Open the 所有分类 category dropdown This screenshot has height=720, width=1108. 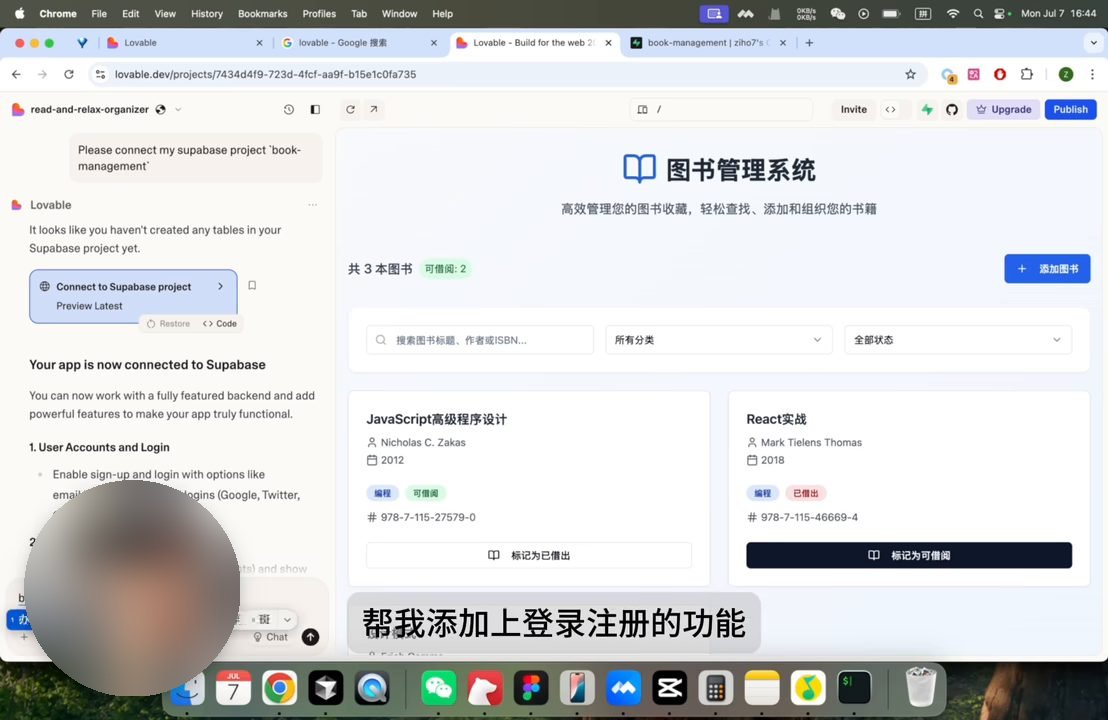(718, 340)
